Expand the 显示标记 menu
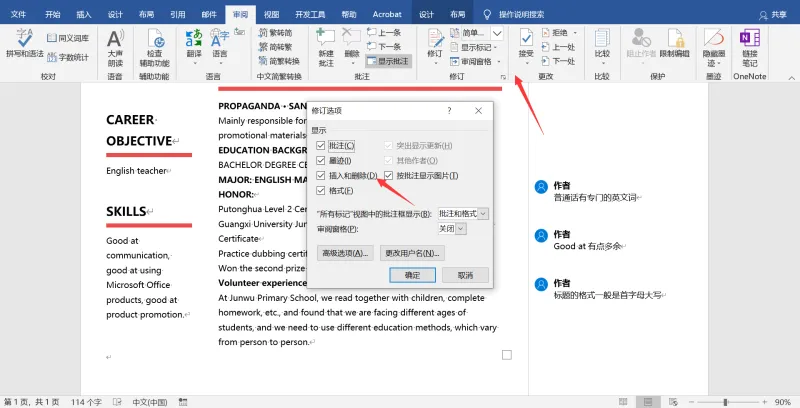Viewport: 800px width, 408px height. coord(473,47)
